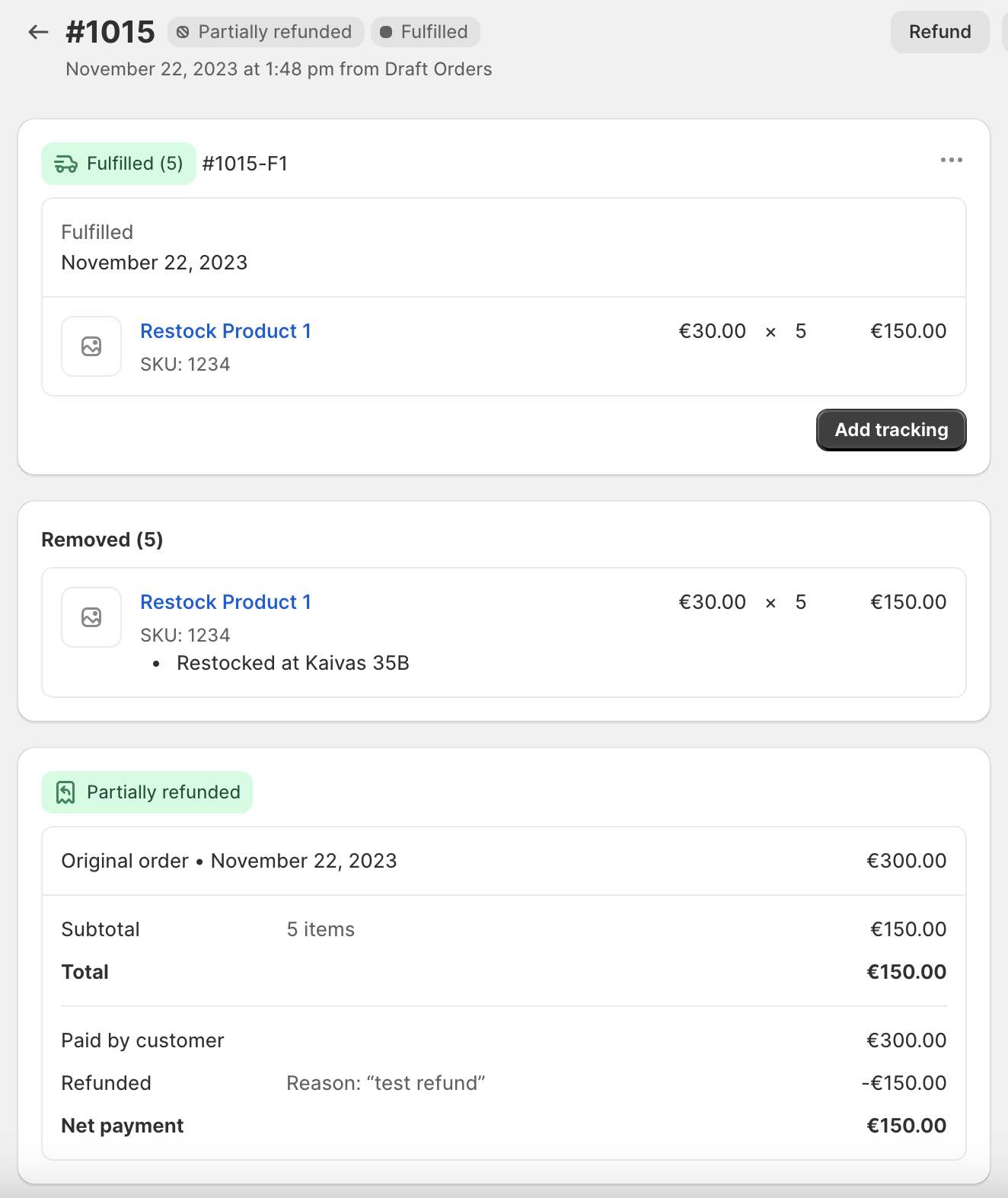1008x1198 pixels.
Task: Click product image placeholder in Removed section
Action: tap(91, 617)
